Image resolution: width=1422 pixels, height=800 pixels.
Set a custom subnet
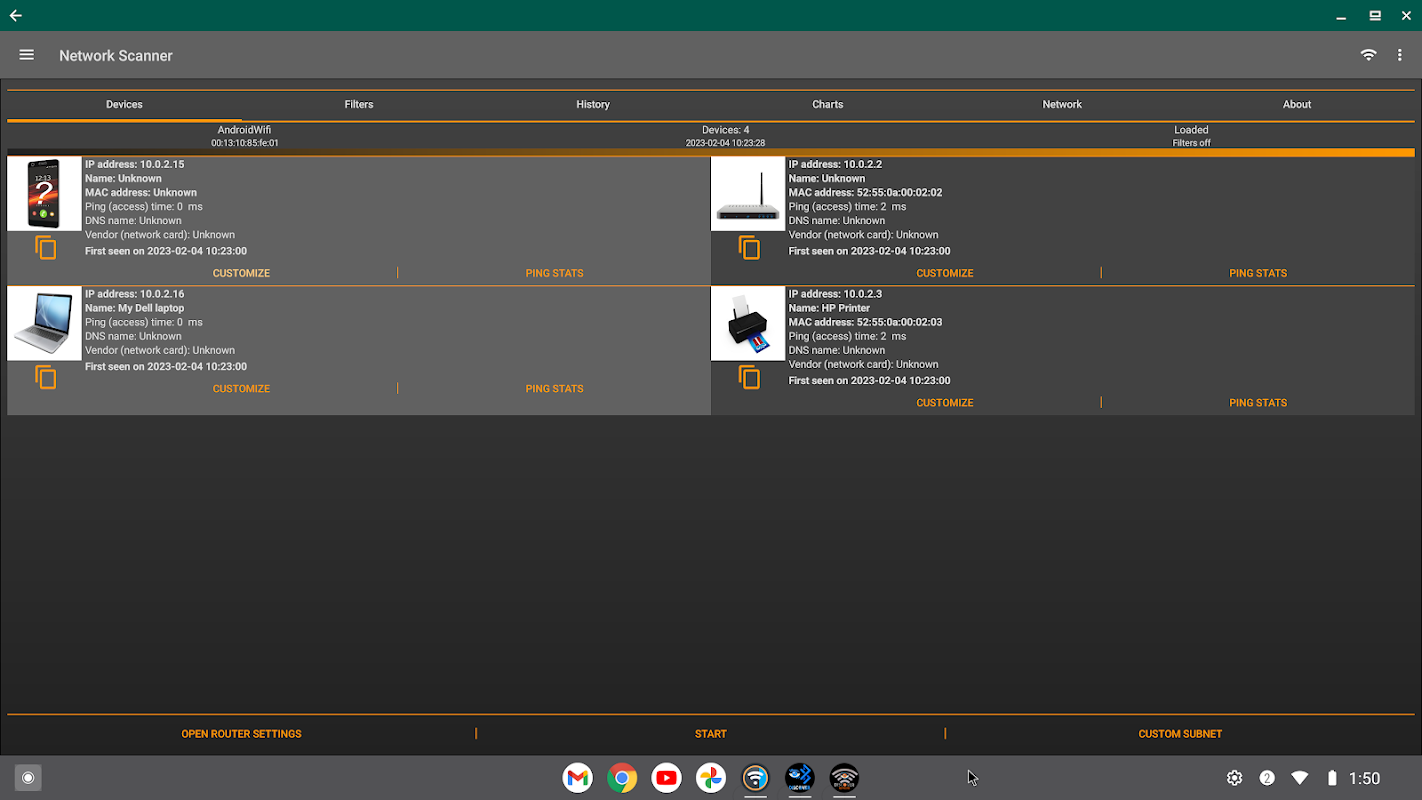pyautogui.click(x=1180, y=734)
